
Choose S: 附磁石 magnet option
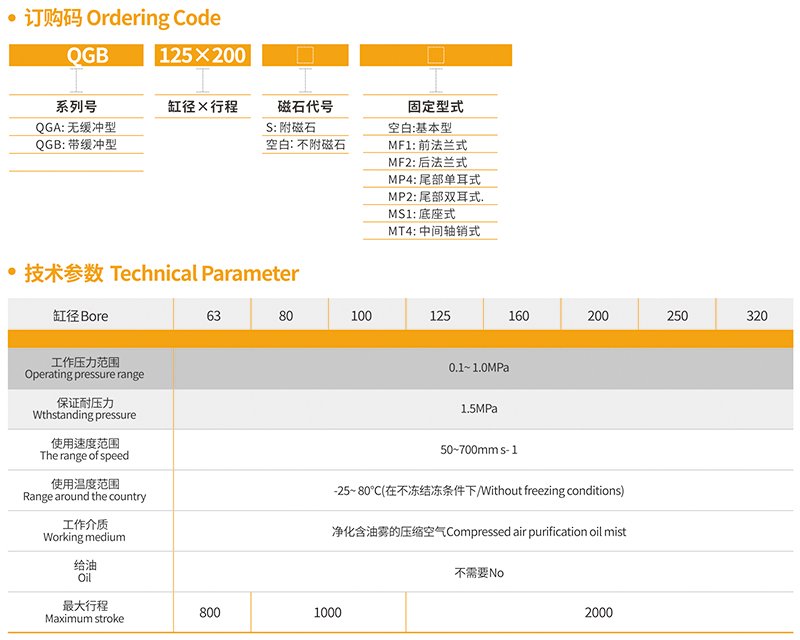click(x=291, y=127)
